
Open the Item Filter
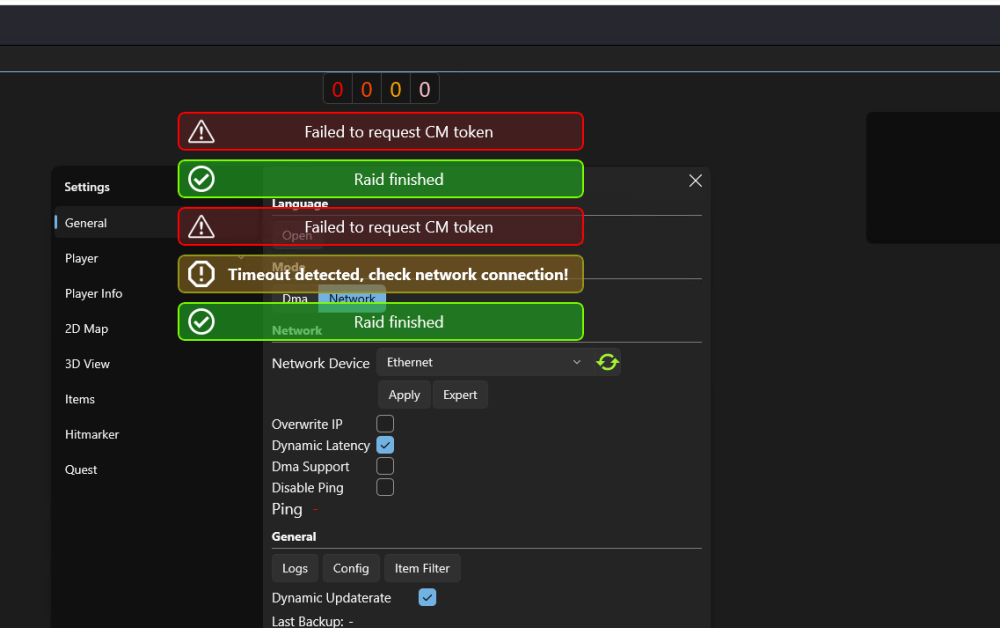point(422,568)
